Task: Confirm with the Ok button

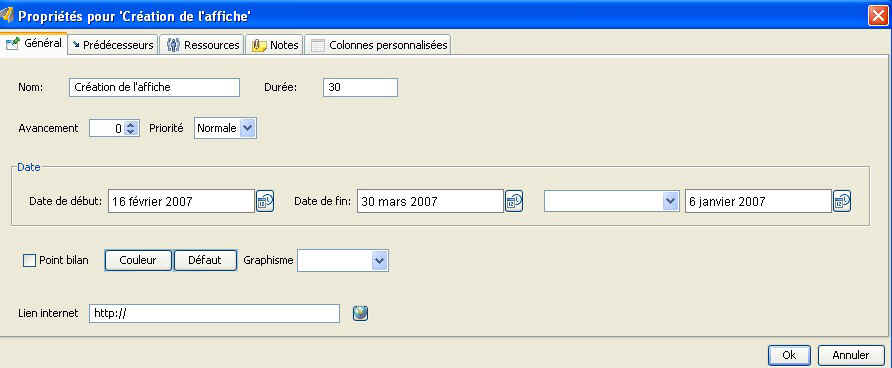Action: pos(789,355)
